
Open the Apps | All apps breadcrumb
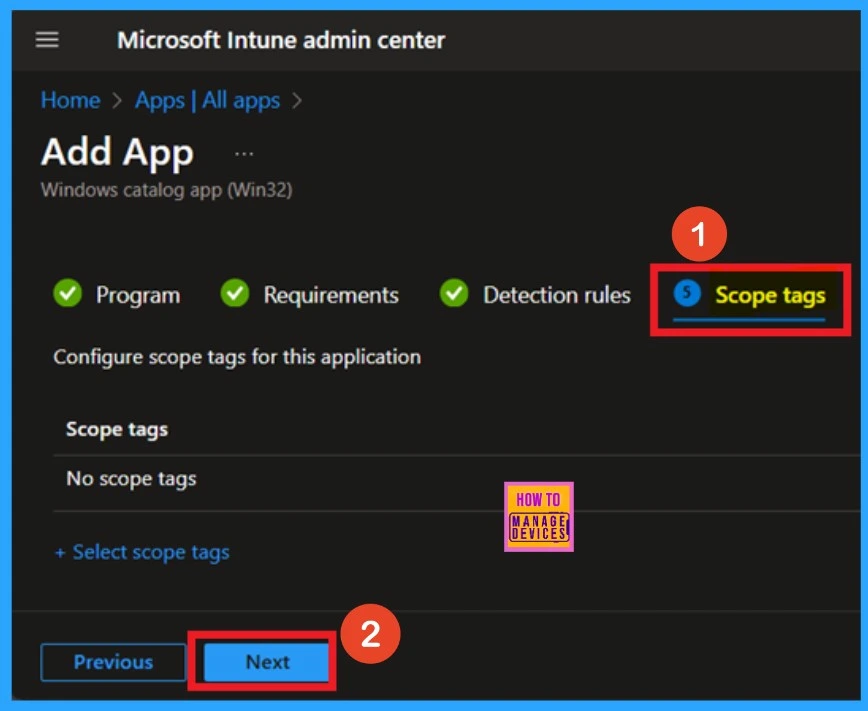click(x=208, y=101)
